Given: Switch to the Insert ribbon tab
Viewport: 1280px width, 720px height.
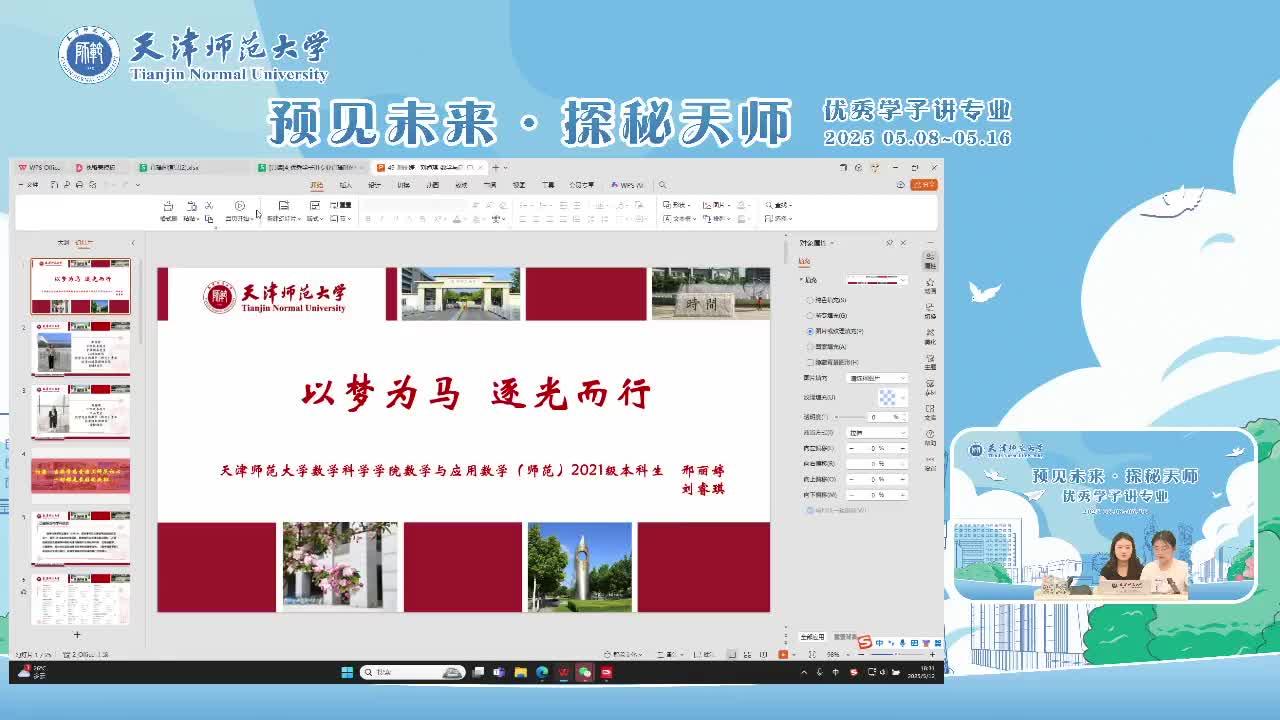Looking at the screenshot, I should click(345, 185).
